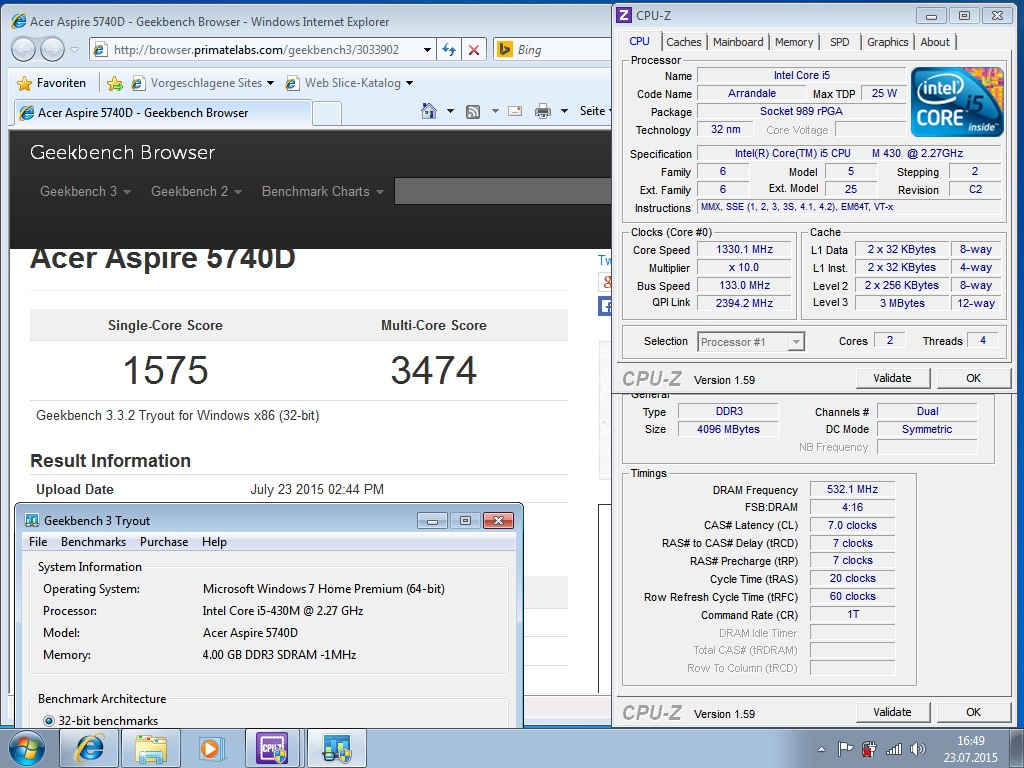Switch to CPU-Z Caches tab
Viewport: 1024px width, 768px height.
point(684,42)
